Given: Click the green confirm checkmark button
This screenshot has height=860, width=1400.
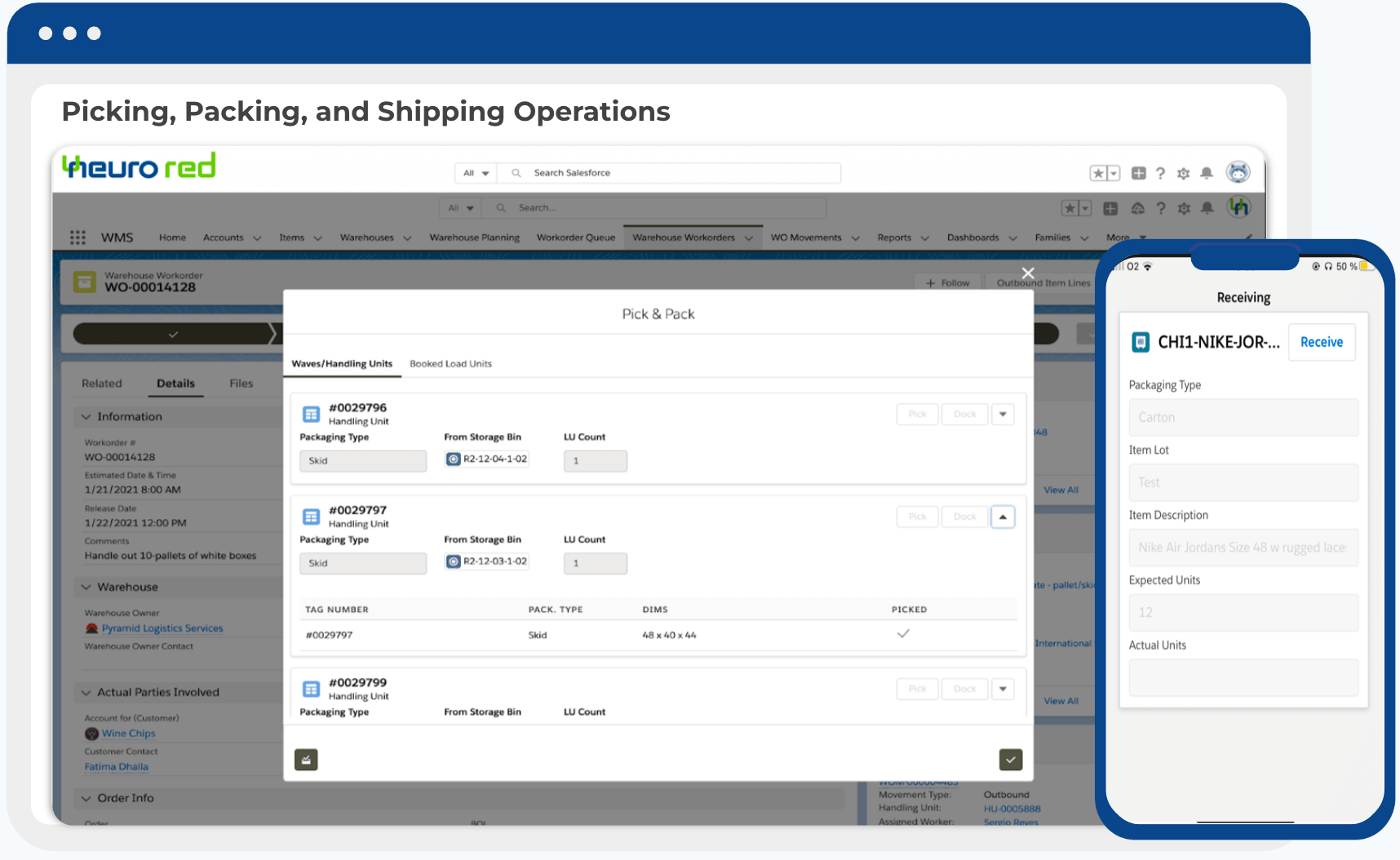Looking at the screenshot, I should (1010, 760).
